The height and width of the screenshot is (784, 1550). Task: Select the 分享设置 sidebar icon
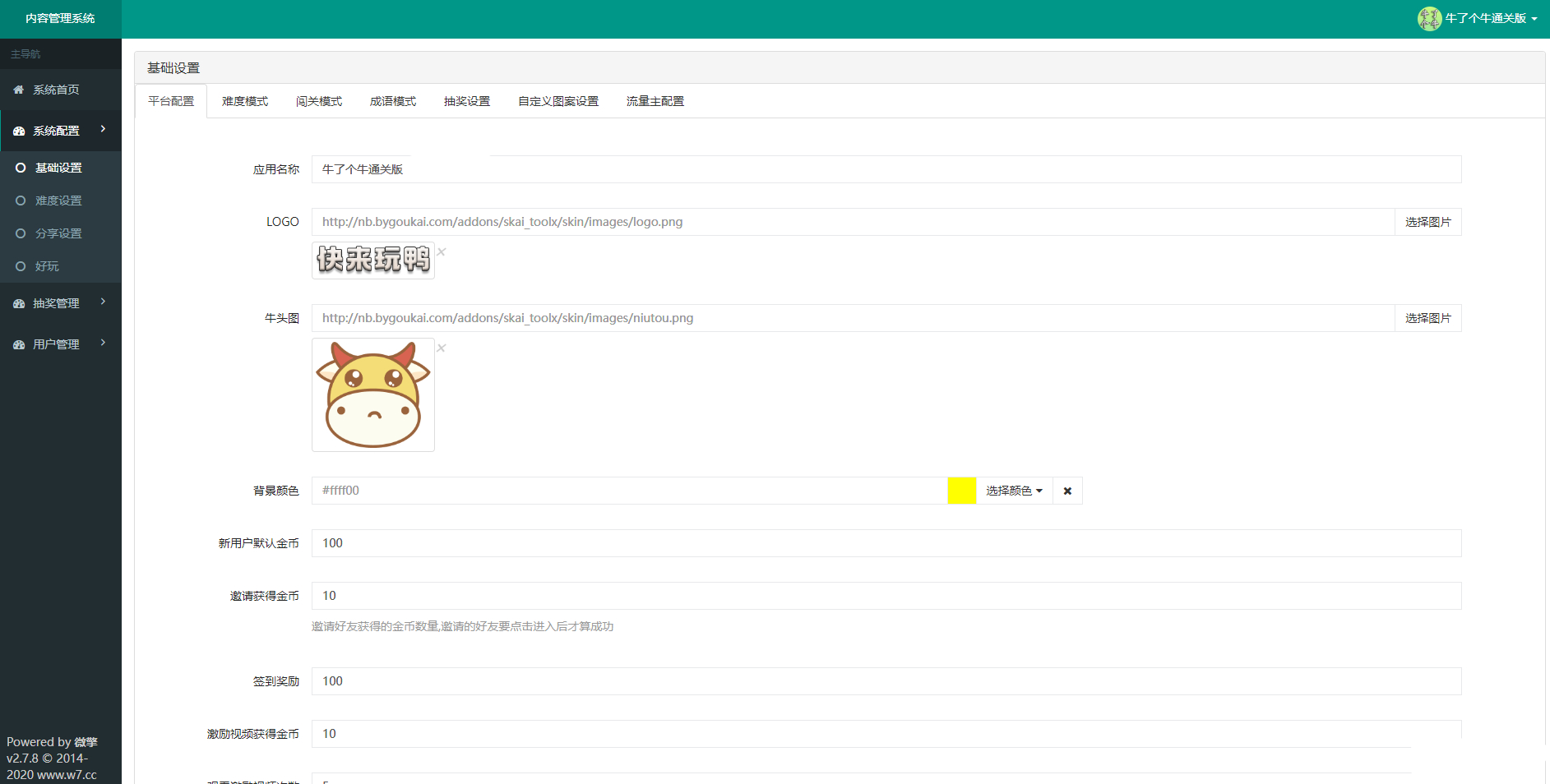click(x=22, y=233)
